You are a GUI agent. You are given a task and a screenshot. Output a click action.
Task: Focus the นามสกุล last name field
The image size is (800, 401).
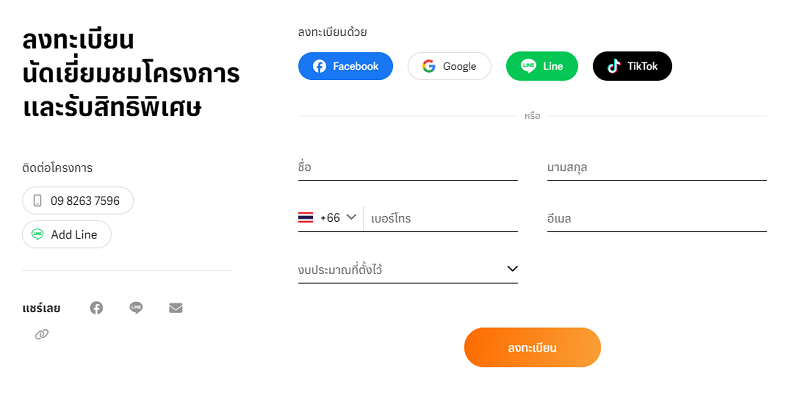(x=656, y=167)
